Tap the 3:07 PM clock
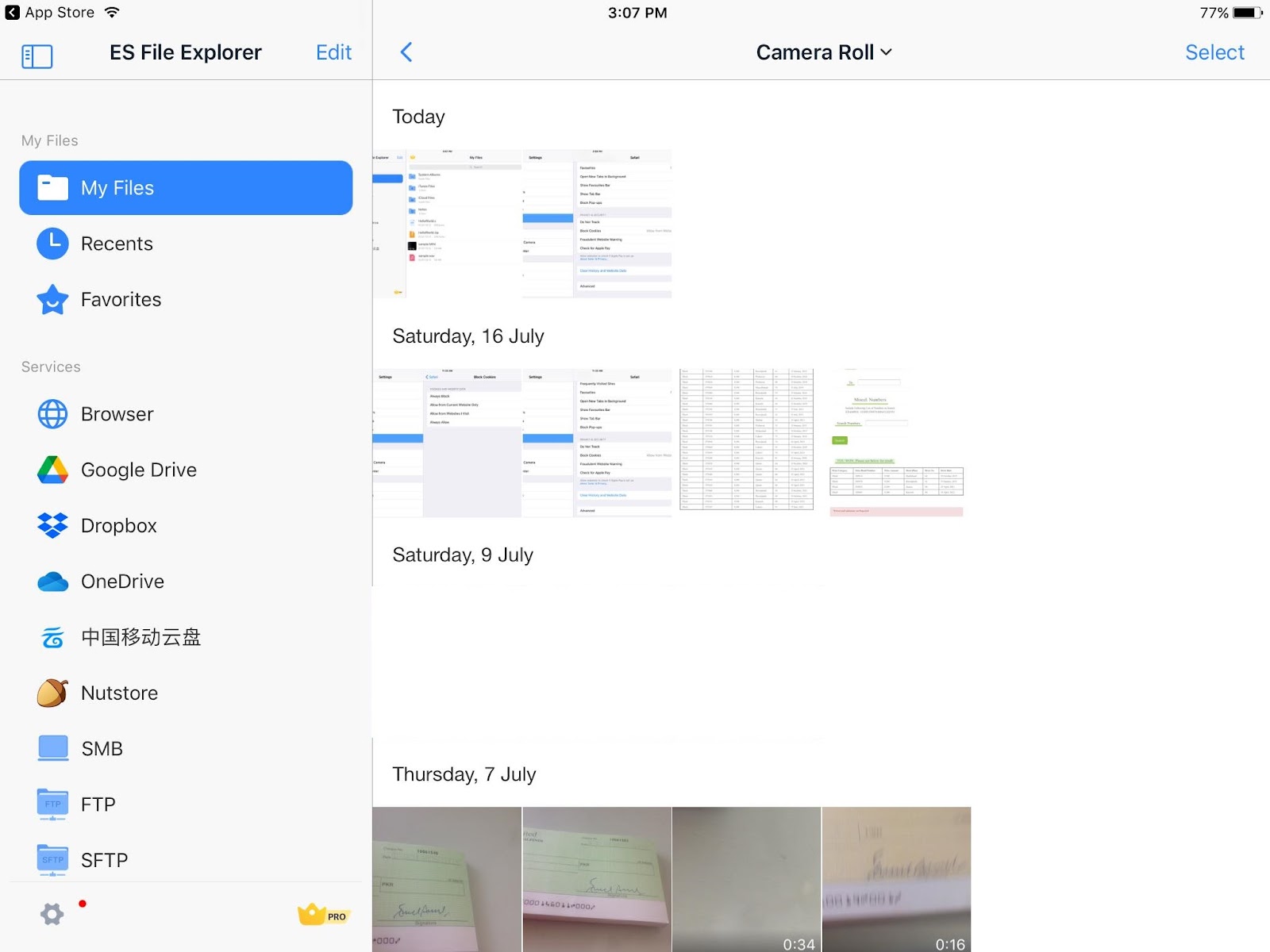Screen dimensions: 1270x952 tap(637, 13)
